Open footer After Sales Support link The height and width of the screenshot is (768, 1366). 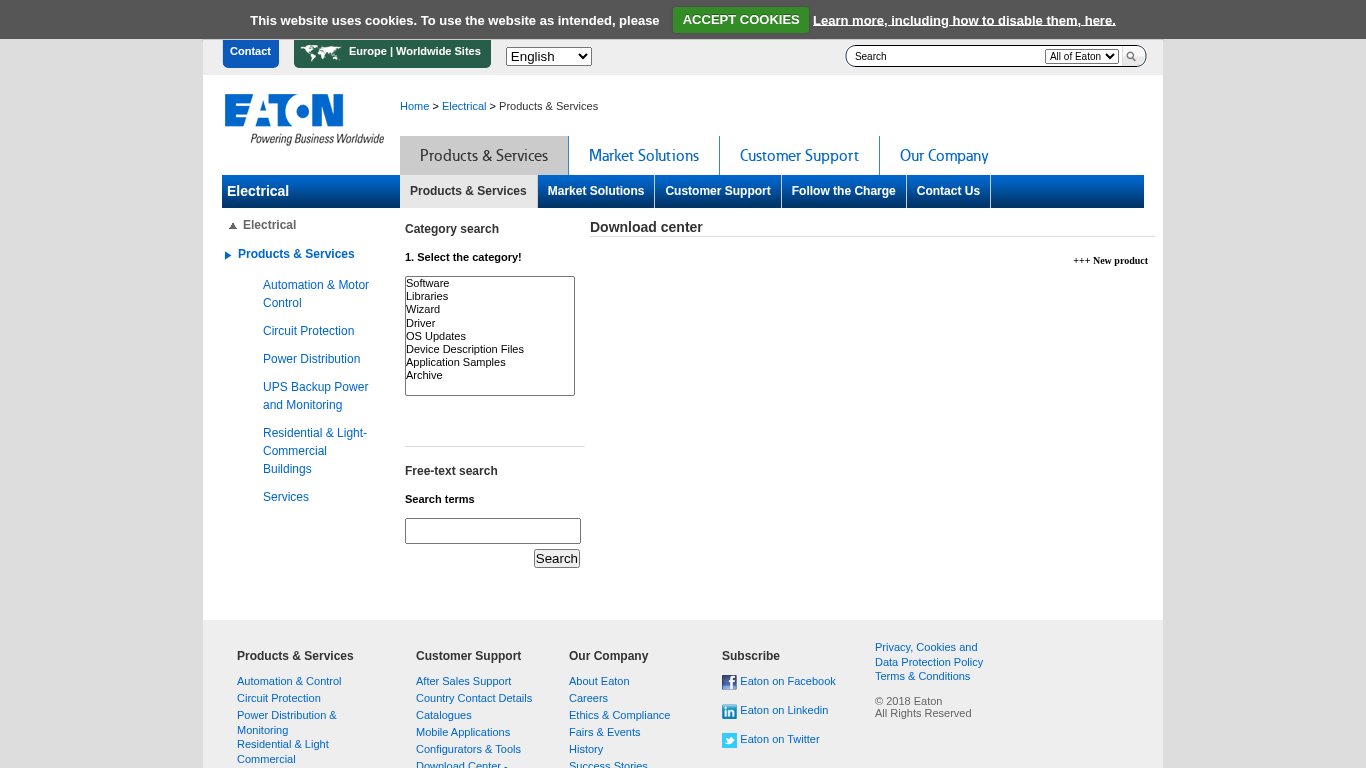(x=463, y=681)
